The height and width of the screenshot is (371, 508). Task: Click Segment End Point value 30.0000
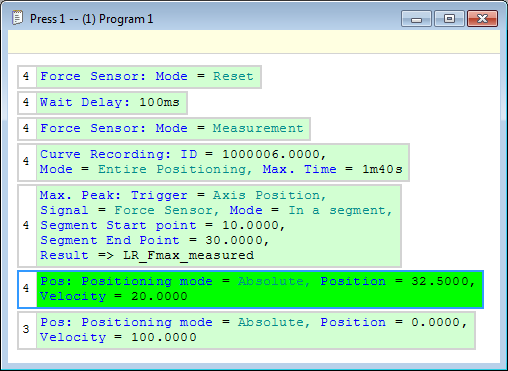[x=234, y=240]
